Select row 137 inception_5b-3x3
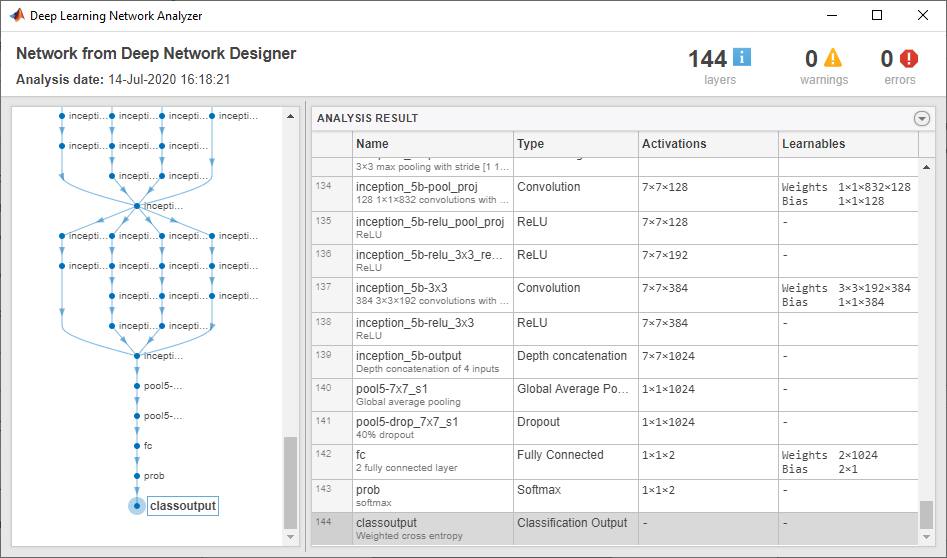 tap(615, 295)
